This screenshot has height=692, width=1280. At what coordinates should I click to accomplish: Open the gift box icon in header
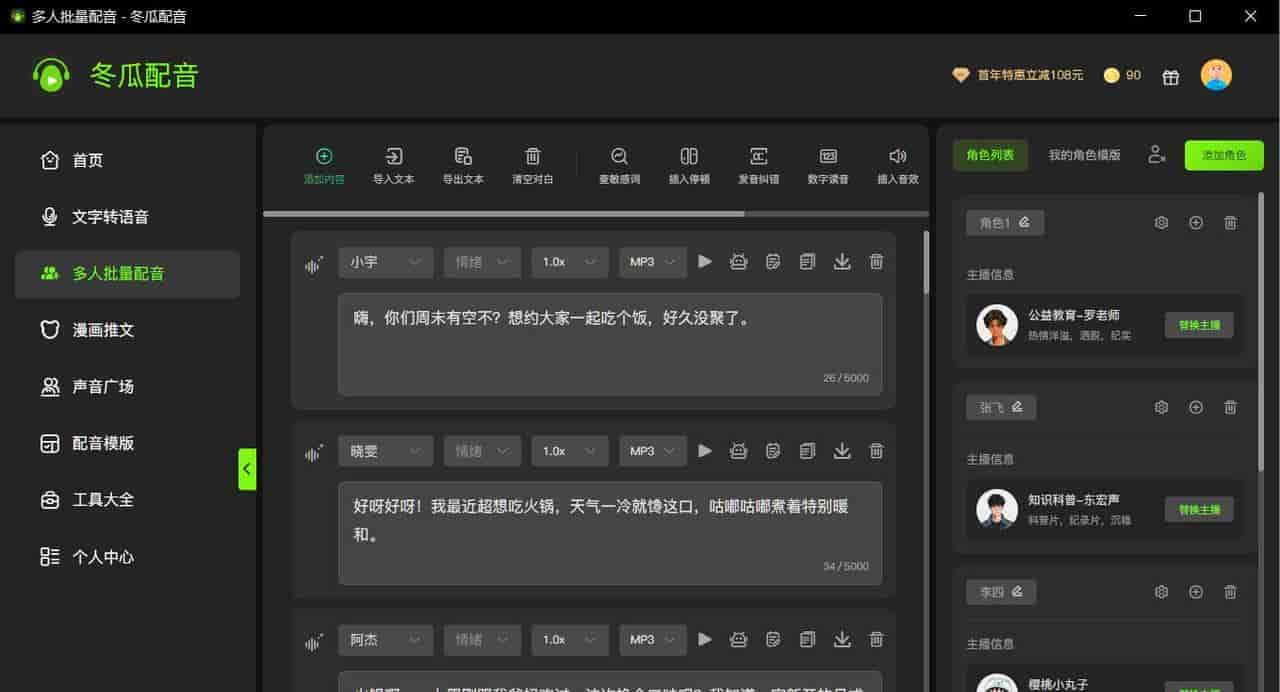point(1171,76)
